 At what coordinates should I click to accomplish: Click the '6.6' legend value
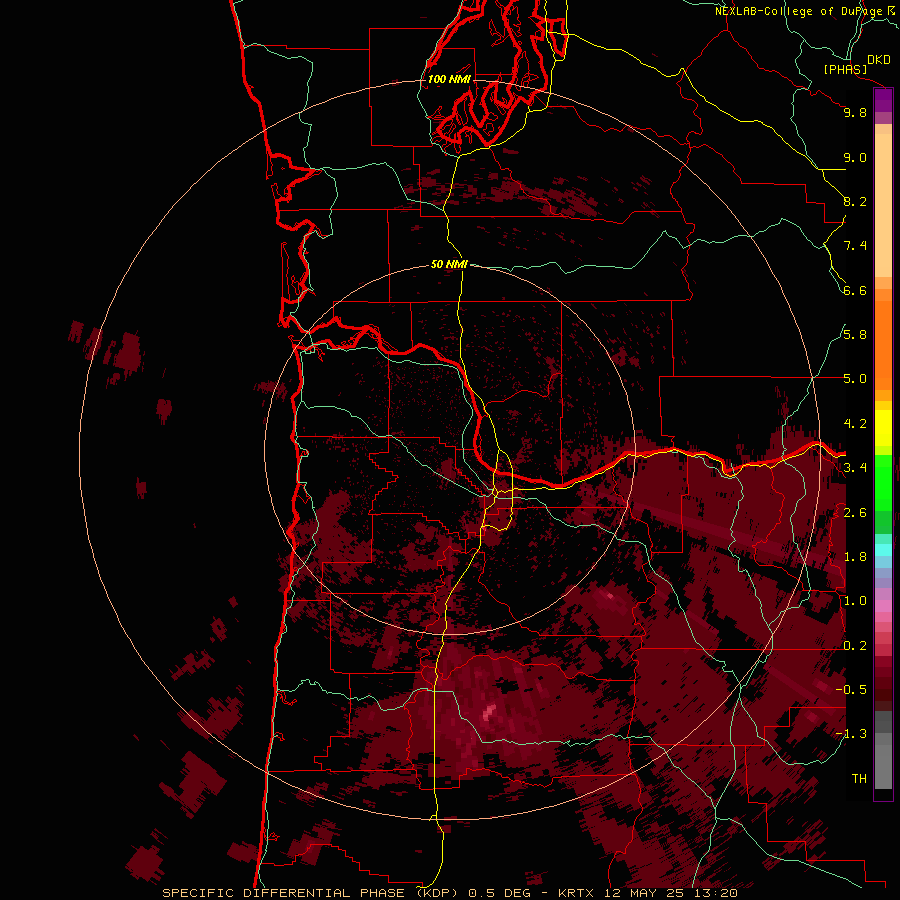pyautogui.click(x=855, y=290)
